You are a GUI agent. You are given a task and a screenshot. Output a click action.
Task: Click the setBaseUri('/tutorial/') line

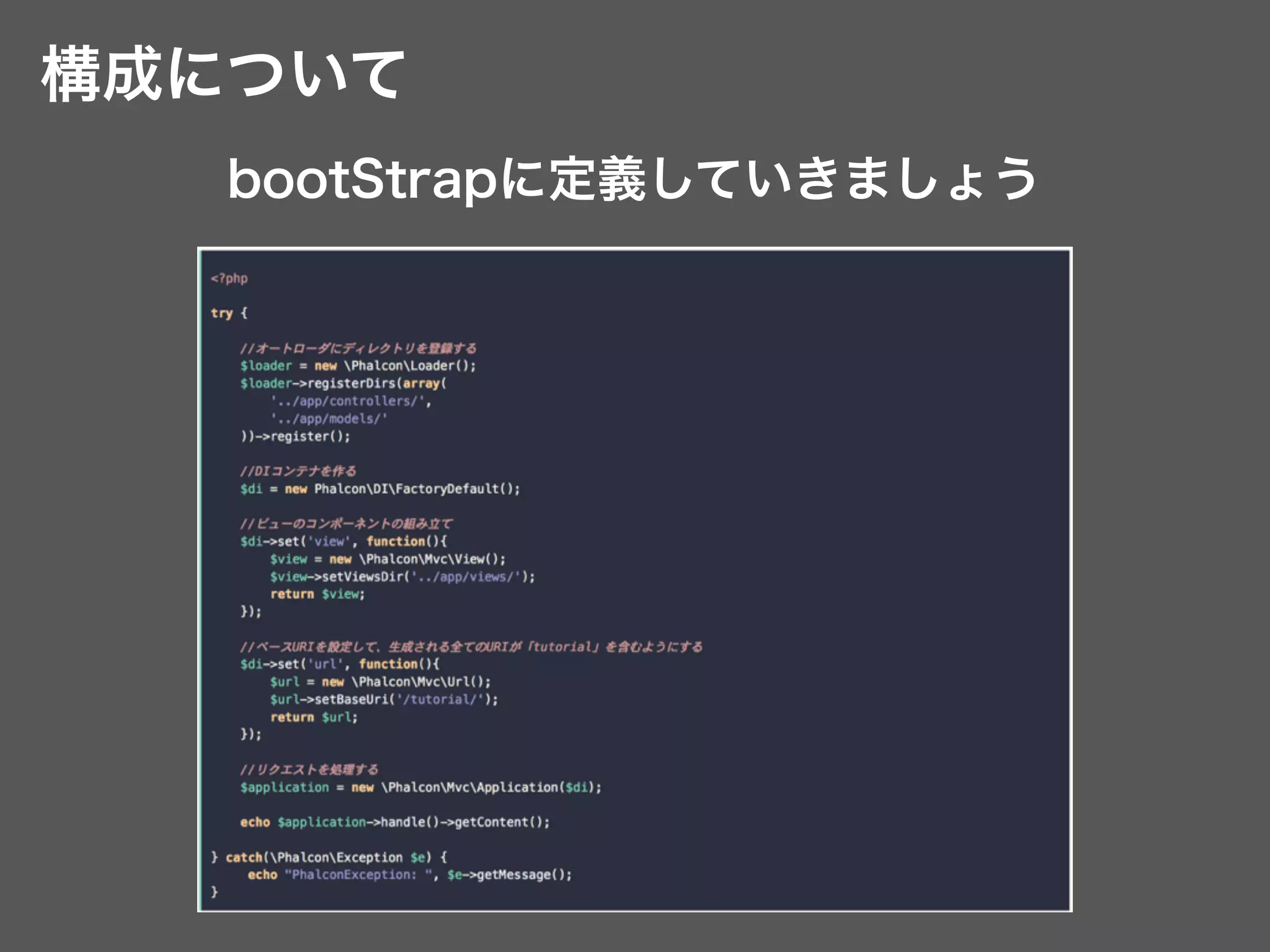pyautogui.click(x=383, y=699)
